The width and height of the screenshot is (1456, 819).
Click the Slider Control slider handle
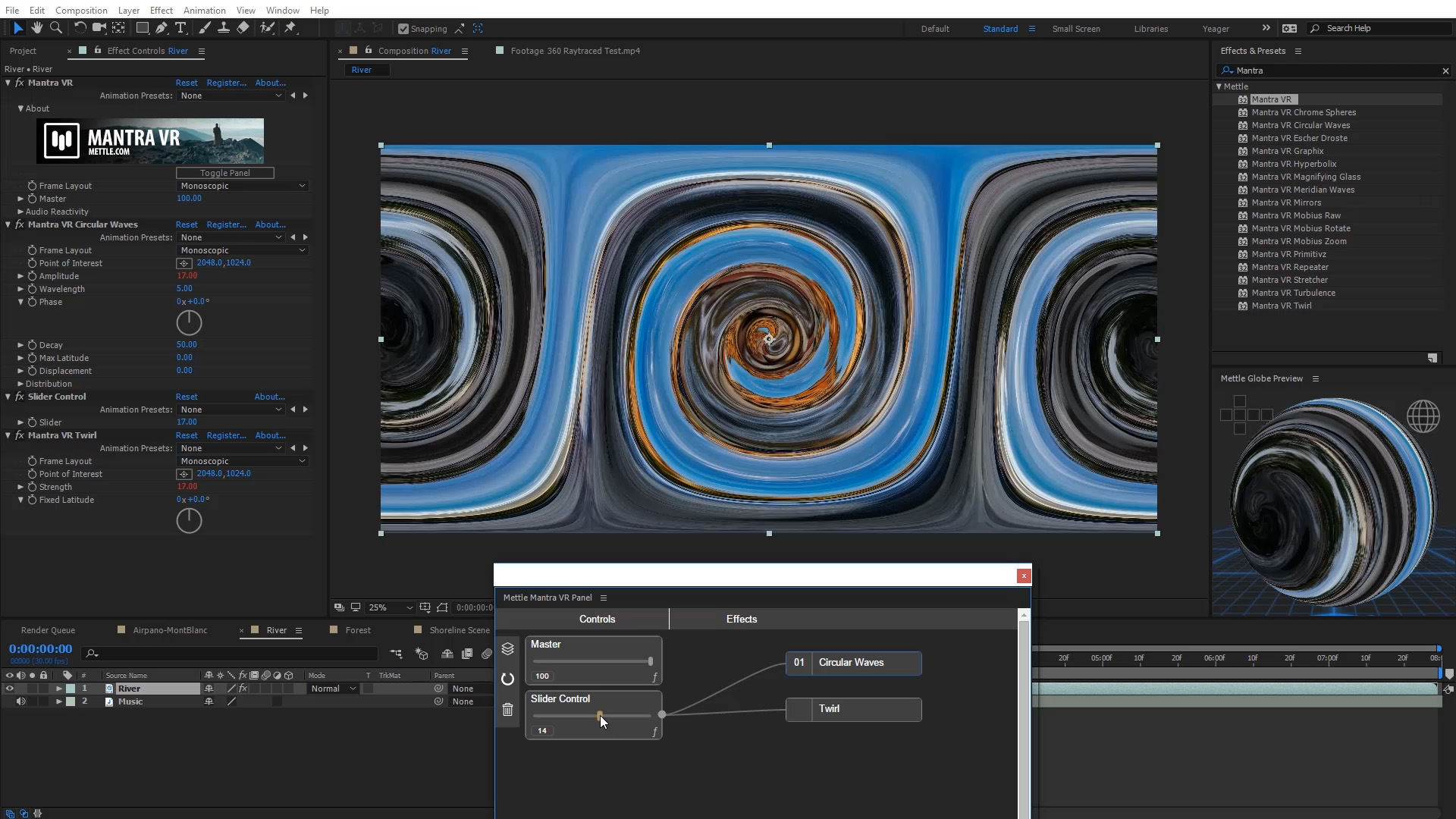tap(599, 715)
